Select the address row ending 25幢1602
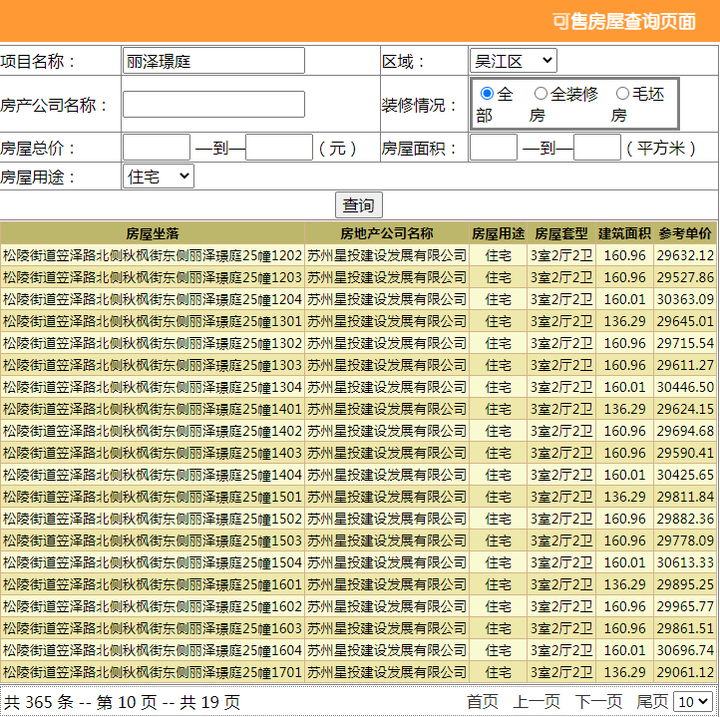 coord(152,606)
